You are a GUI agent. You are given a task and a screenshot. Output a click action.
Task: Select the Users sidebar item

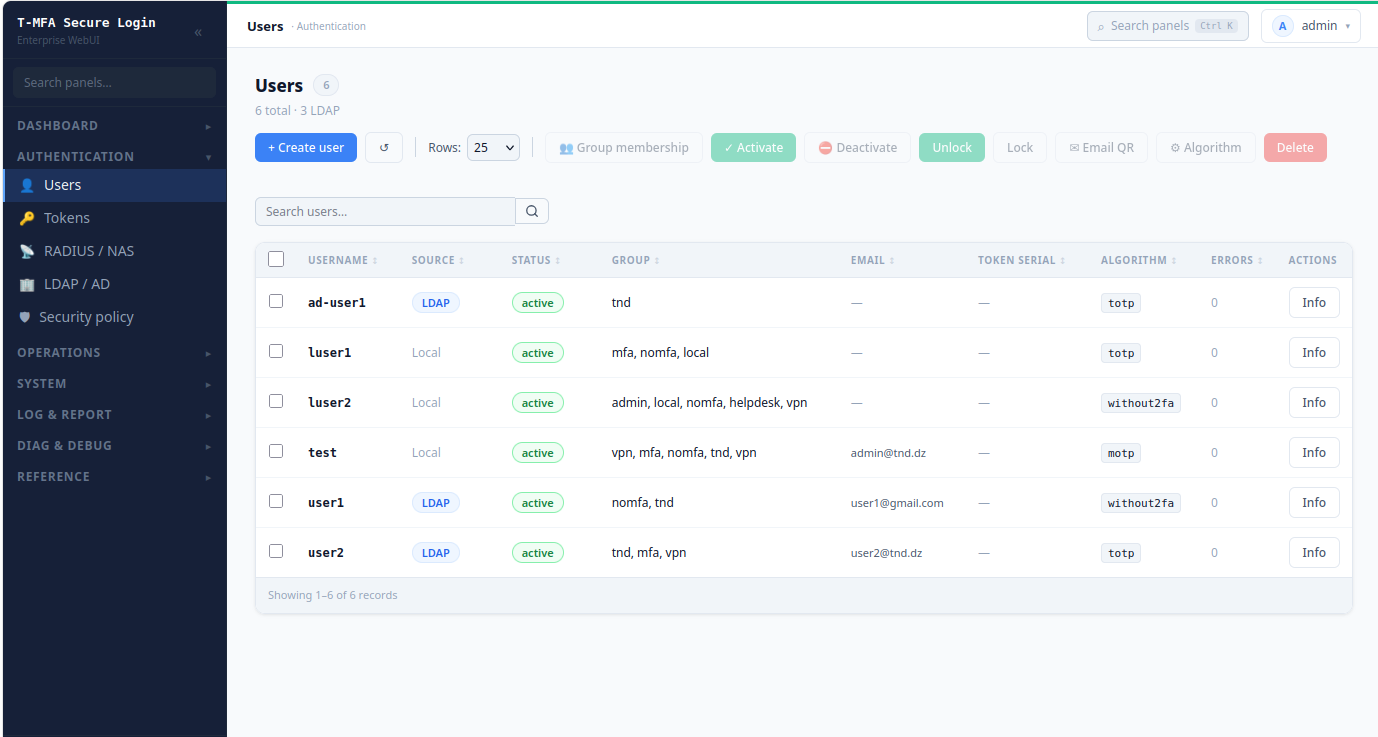[x=114, y=185]
